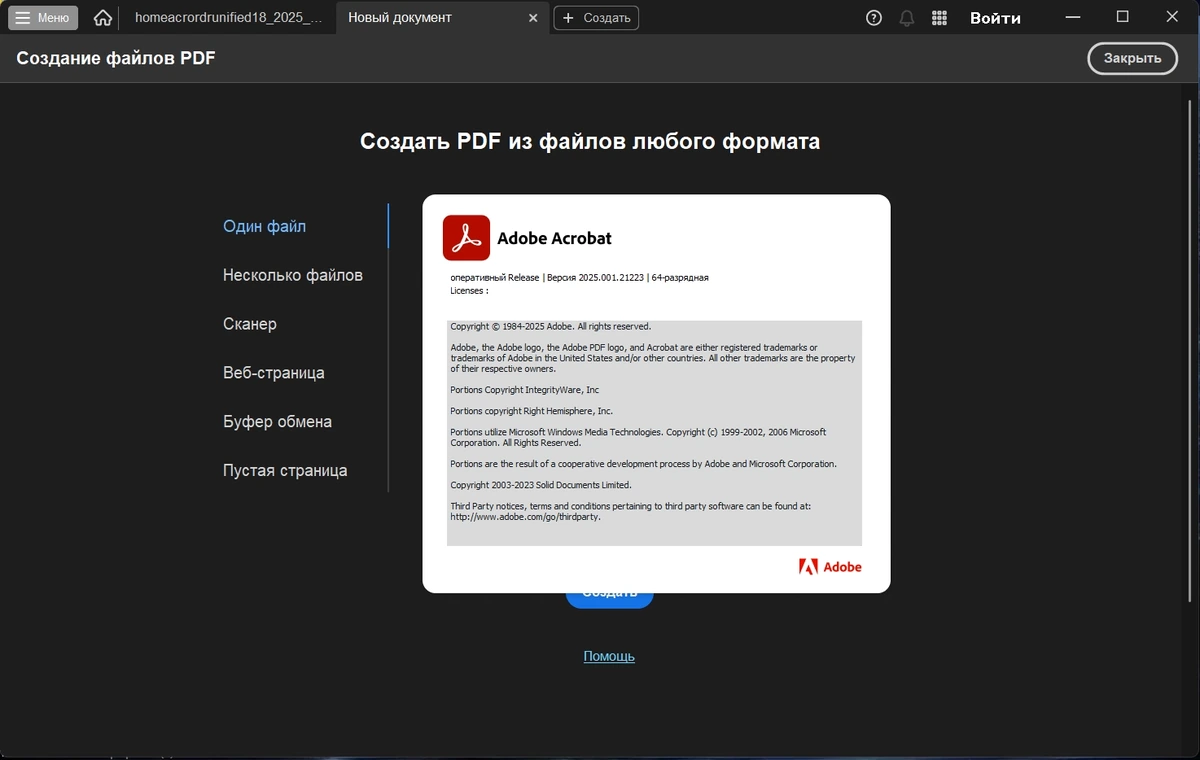Viewport: 1200px width, 760px height.
Task: Open the help question mark icon
Action: tap(874, 18)
